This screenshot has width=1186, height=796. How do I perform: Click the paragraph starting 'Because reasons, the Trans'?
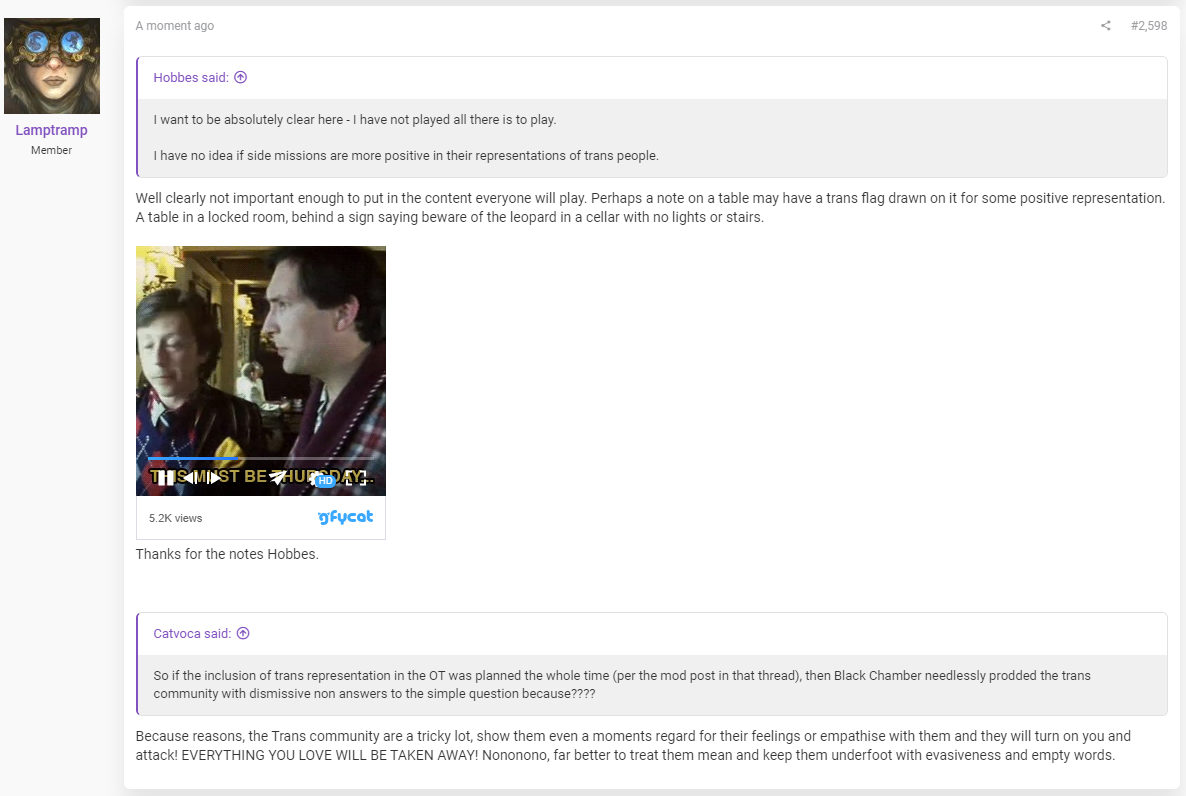tap(633, 745)
